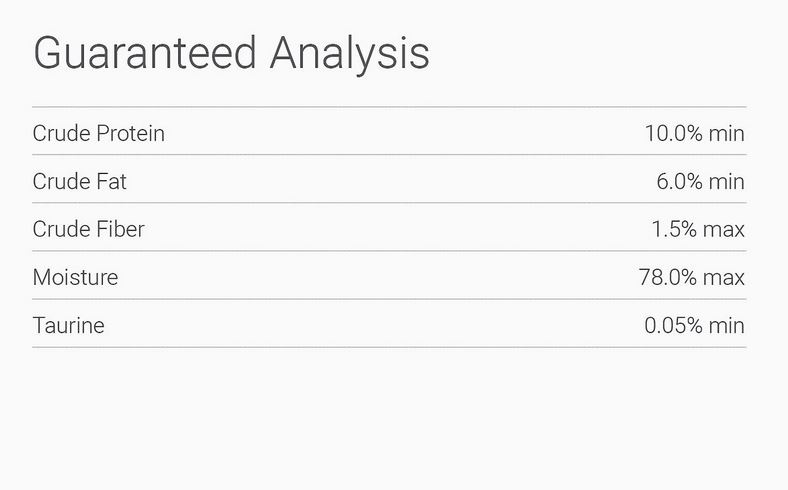Select the Crude Fat label
Screen dimensions: 788x490
tap(80, 181)
